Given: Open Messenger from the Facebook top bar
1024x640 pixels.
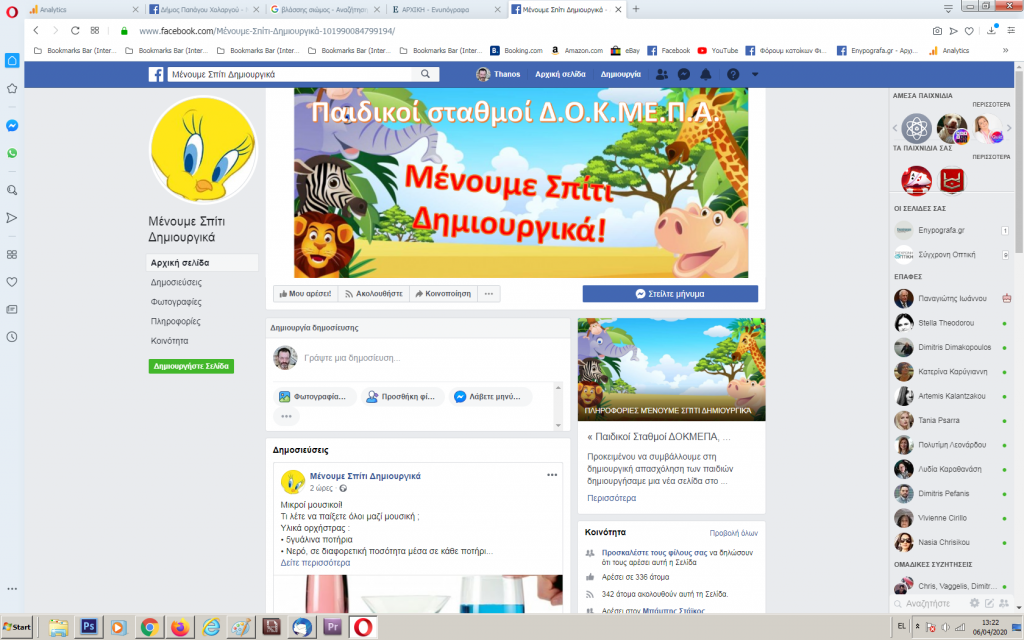Looking at the screenshot, I should point(684,75).
